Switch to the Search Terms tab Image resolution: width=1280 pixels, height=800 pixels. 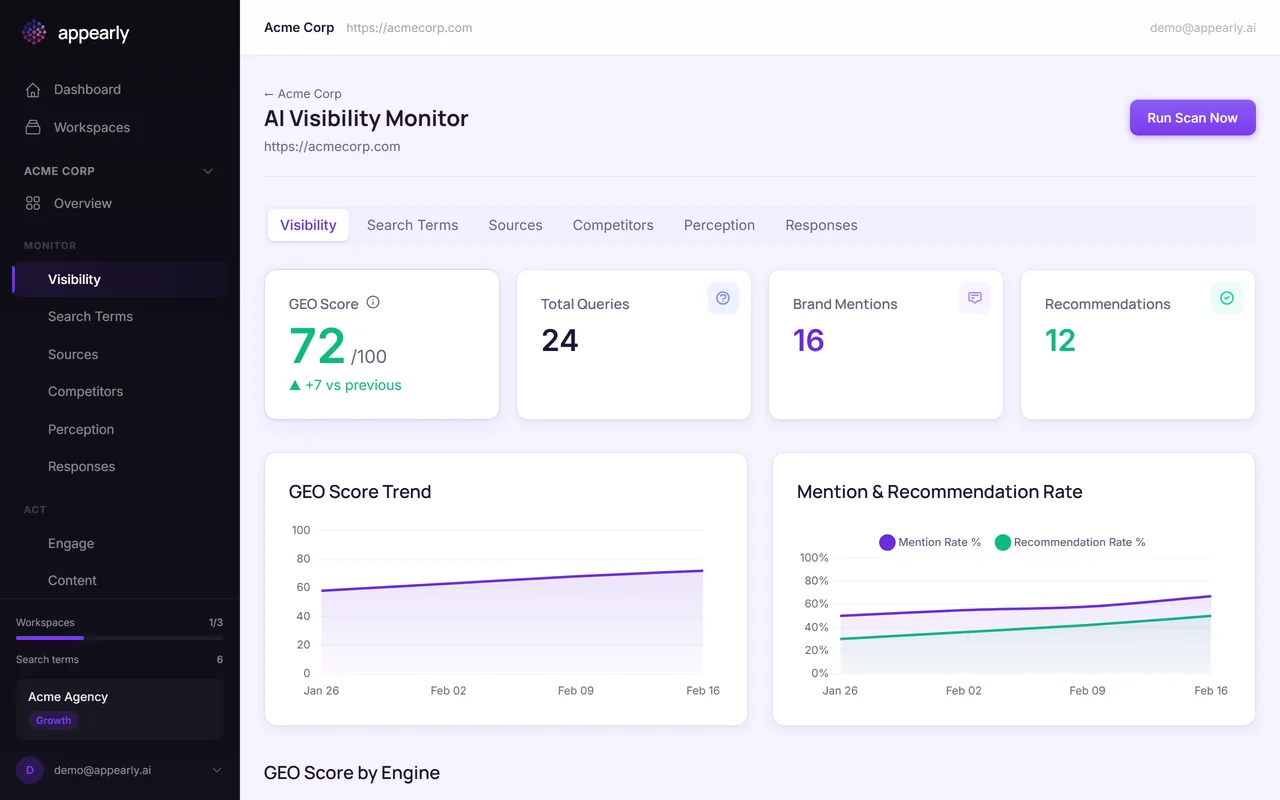click(412, 225)
